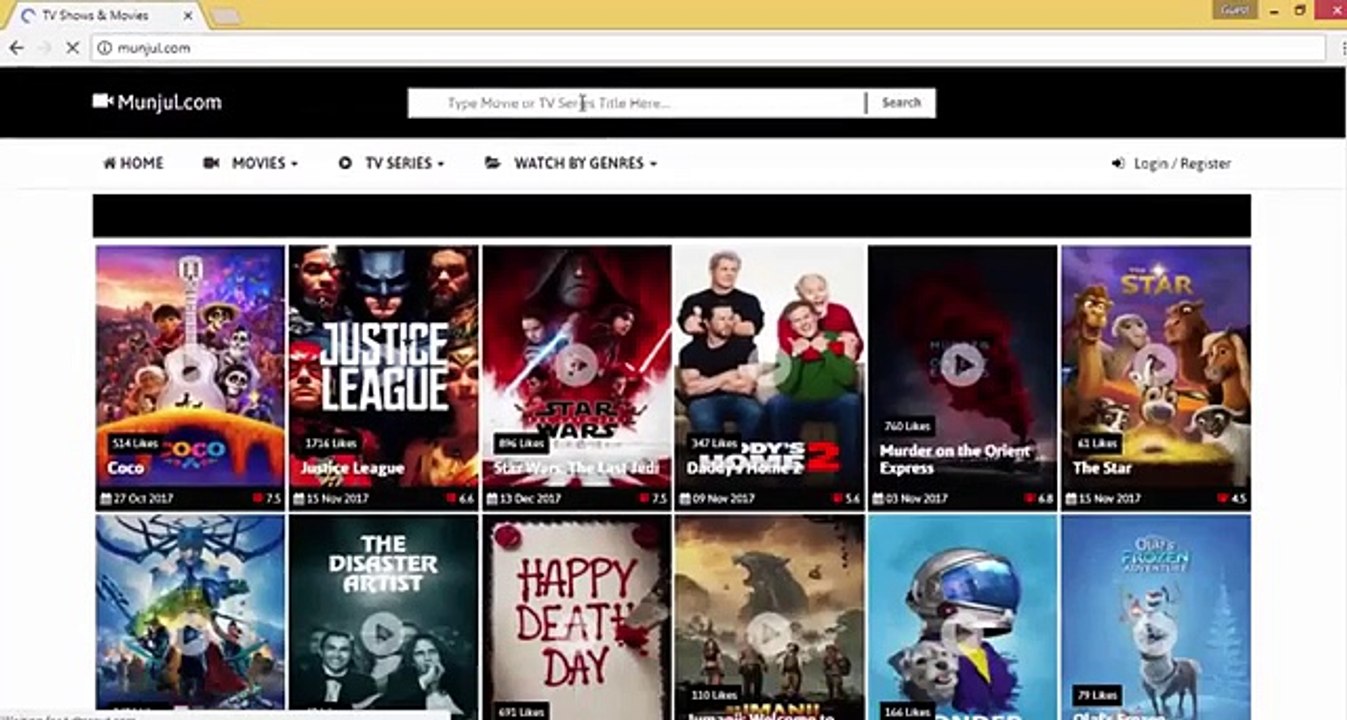Click the "03 Nov 2017" release date
Image resolution: width=1347 pixels, height=720 pixels.
(x=910, y=498)
